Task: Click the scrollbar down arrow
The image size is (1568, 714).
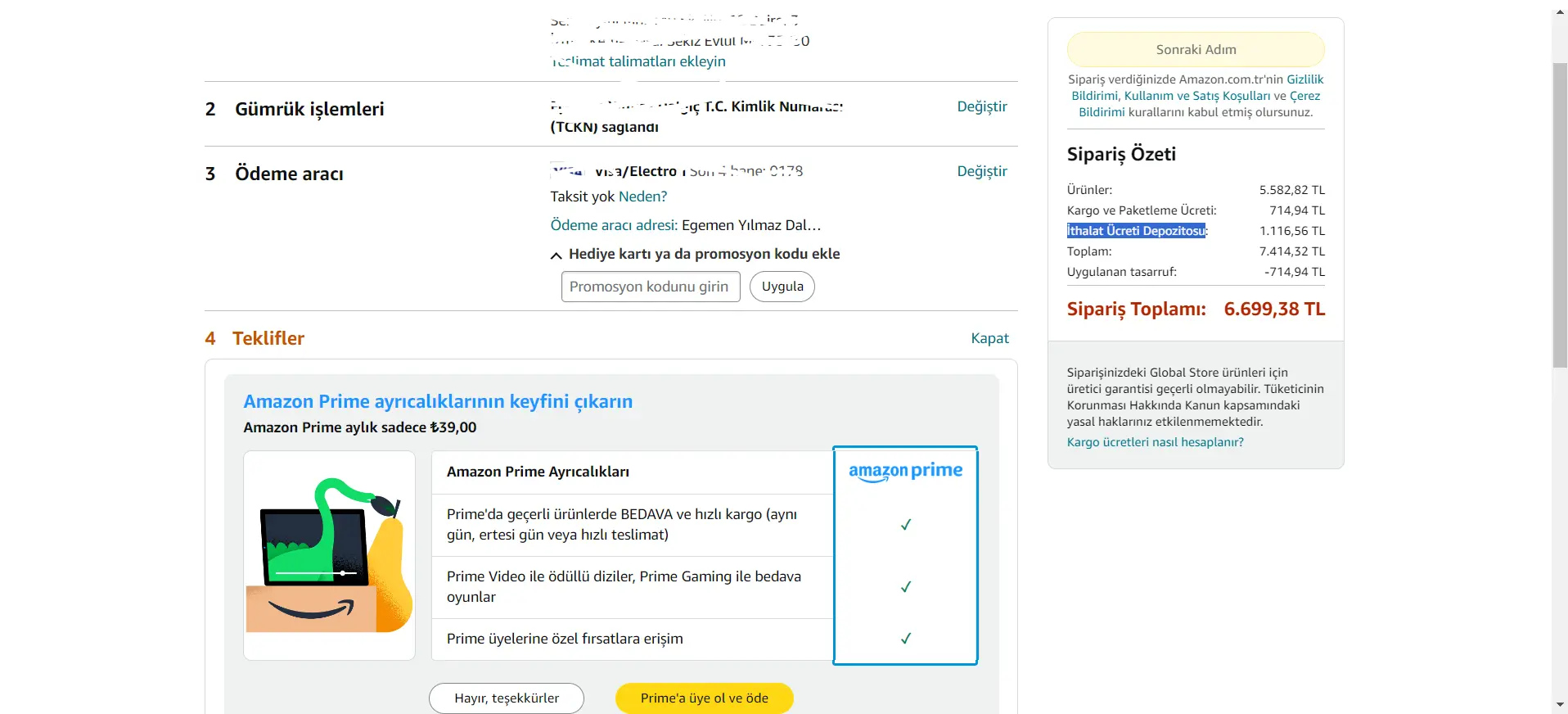Action: pos(1560,704)
